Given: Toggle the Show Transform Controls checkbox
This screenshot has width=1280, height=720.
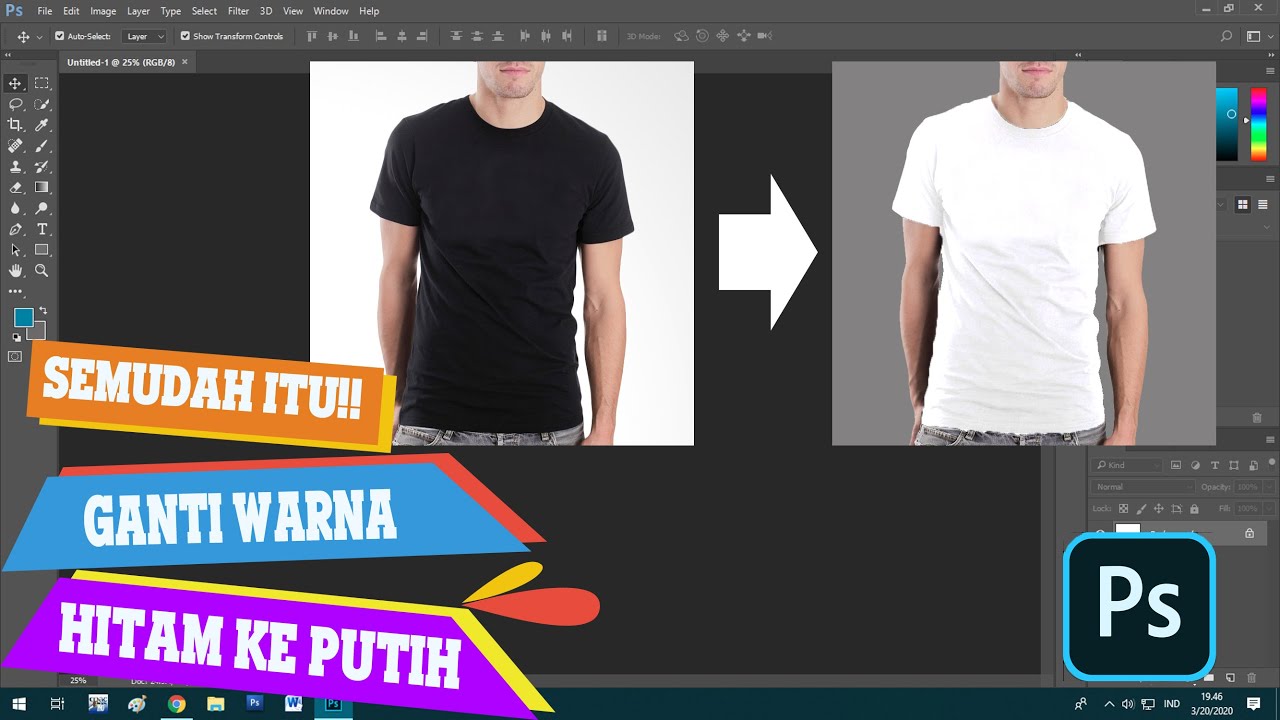Looking at the screenshot, I should pos(185,36).
